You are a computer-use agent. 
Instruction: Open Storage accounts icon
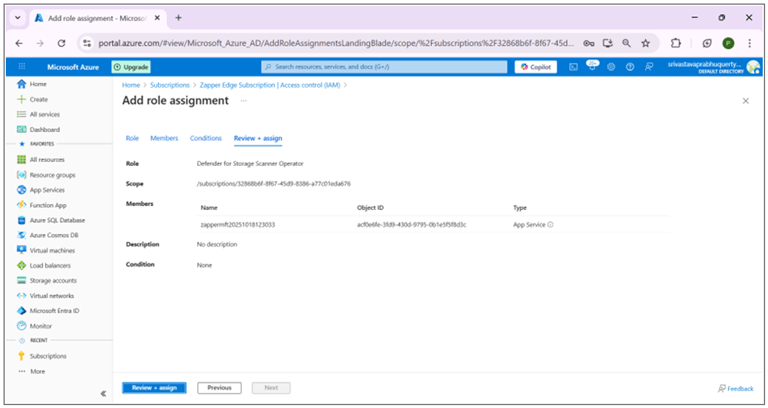pyautogui.click(x=22, y=281)
